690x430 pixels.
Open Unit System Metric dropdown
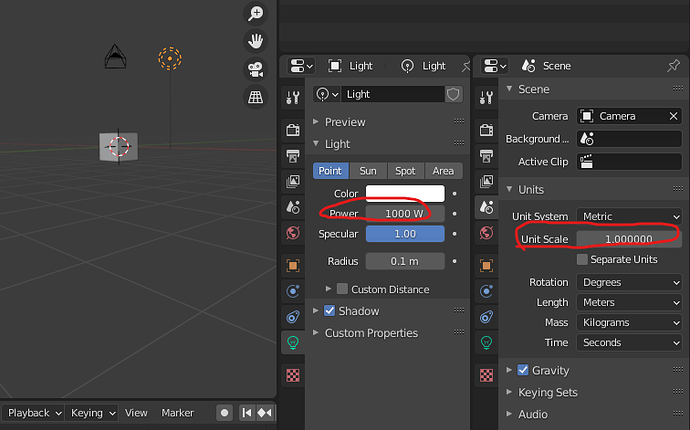coord(629,217)
